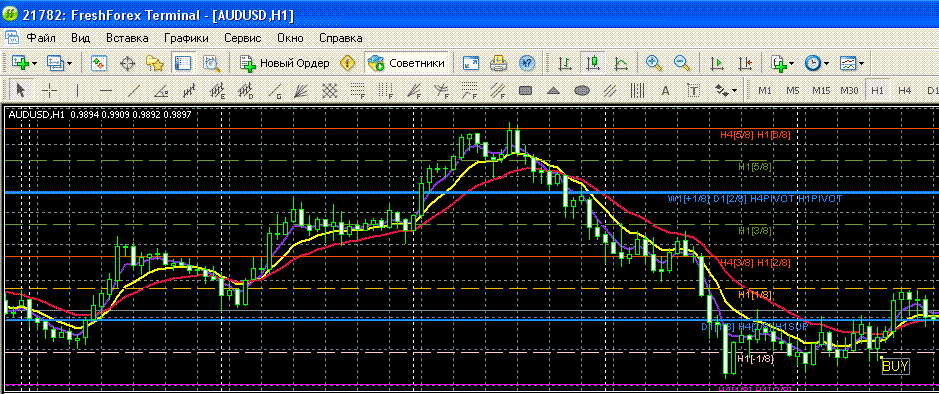This screenshot has width=939, height=394.
Task: Switch timeframe to M5
Action: [x=793, y=90]
